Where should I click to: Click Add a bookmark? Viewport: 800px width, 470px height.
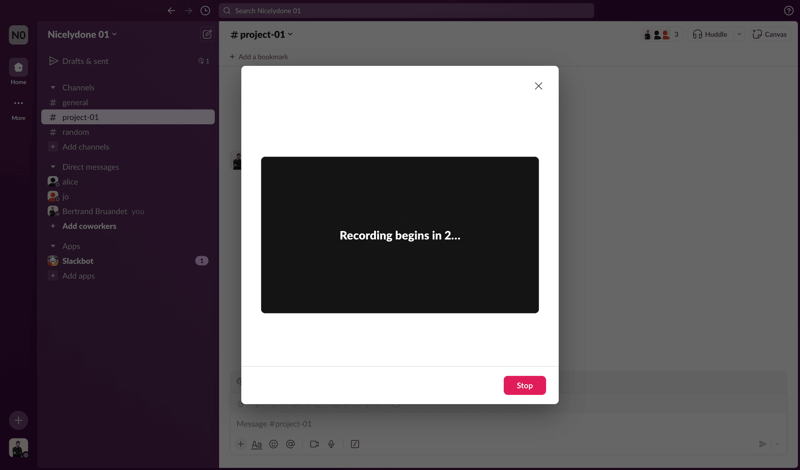point(259,57)
